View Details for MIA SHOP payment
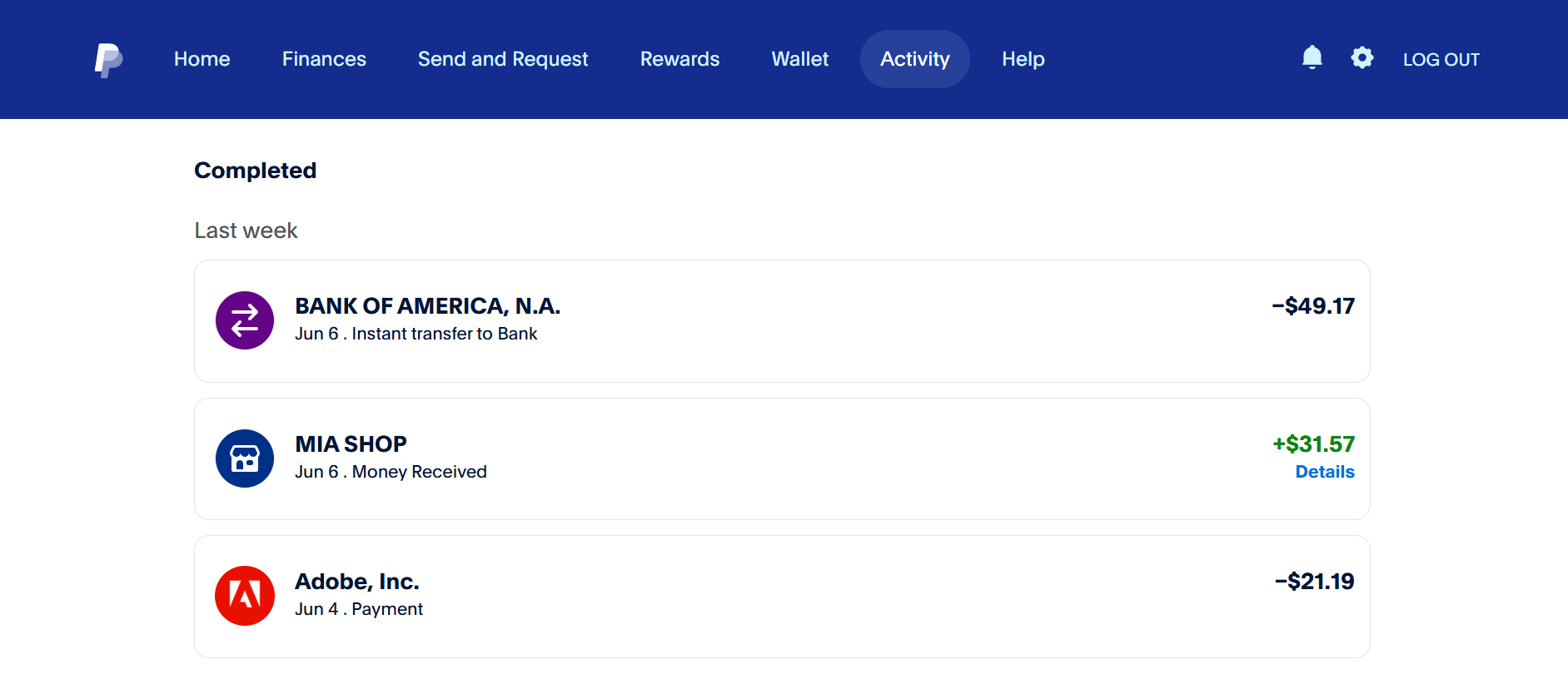This screenshot has width=1568, height=684. coord(1324,472)
